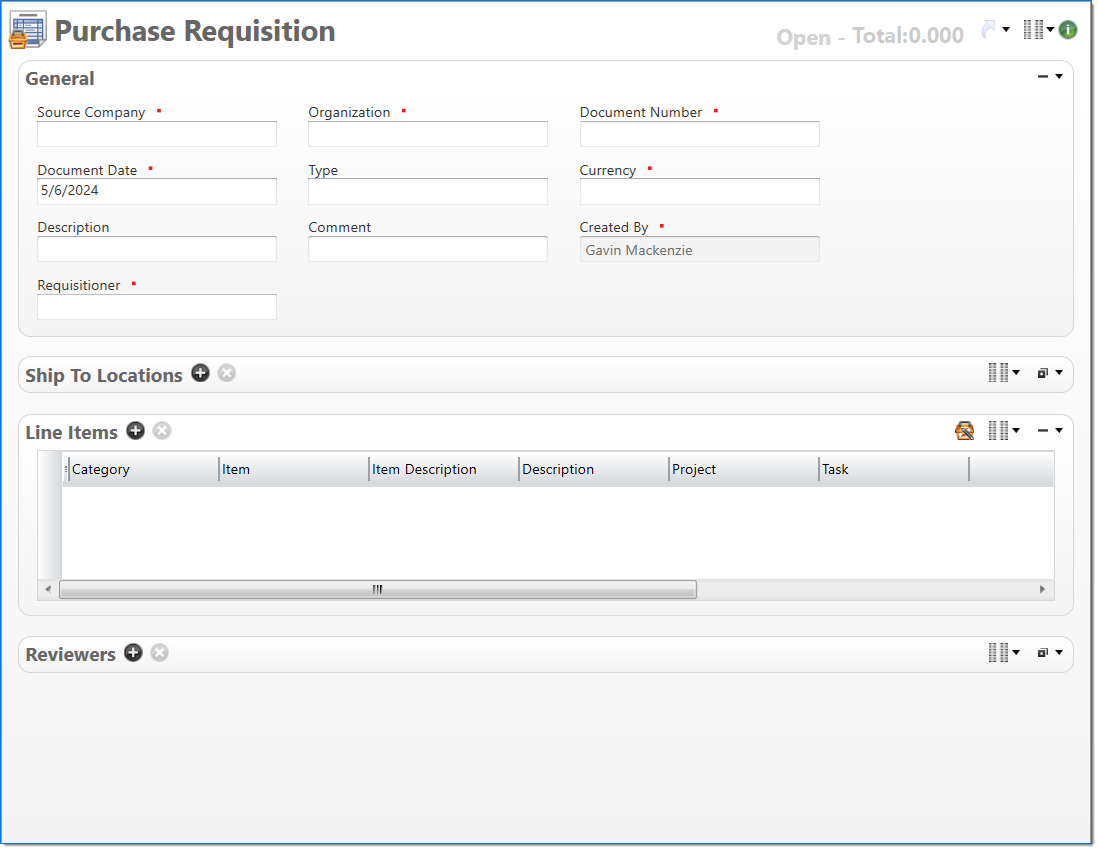Open the green info icon in the title bar

click(x=1068, y=29)
